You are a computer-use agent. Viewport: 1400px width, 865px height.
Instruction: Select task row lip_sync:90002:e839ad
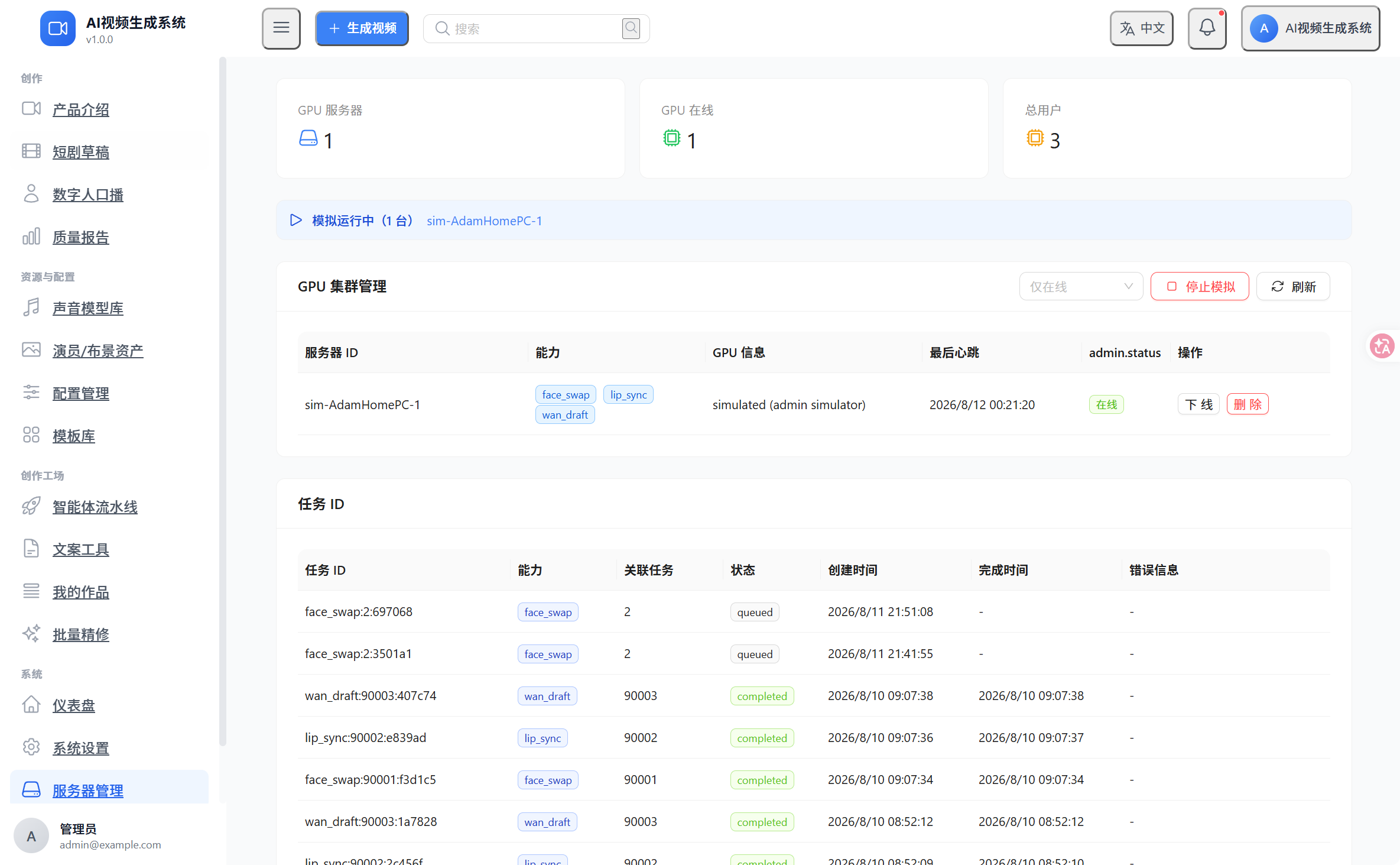[x=814, y=738]
